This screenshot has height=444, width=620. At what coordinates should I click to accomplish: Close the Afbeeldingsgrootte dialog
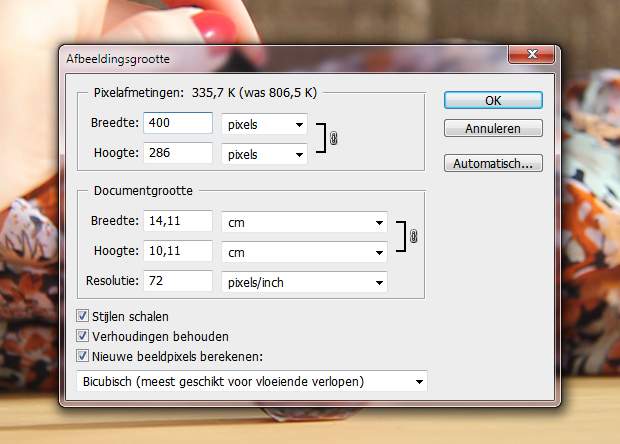(531, 54)
